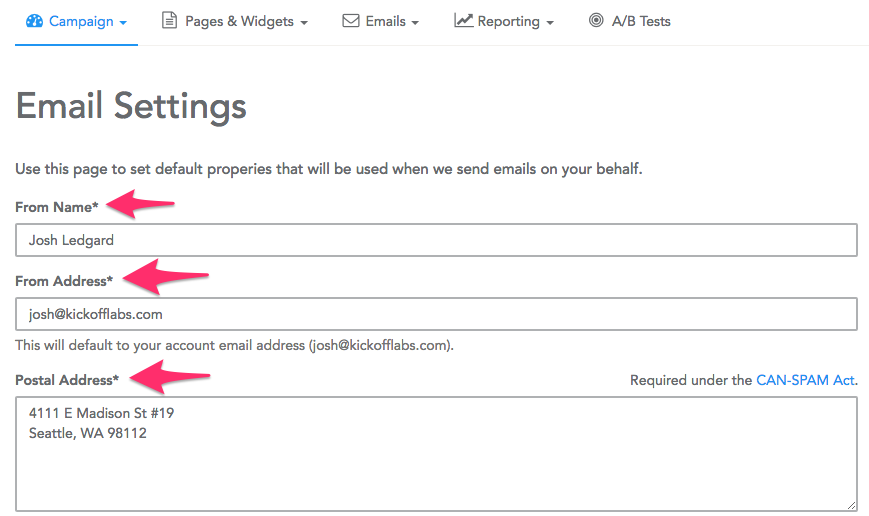869x516 pixels.
Task: Click into the From Address field
Action: click(436, 314)
